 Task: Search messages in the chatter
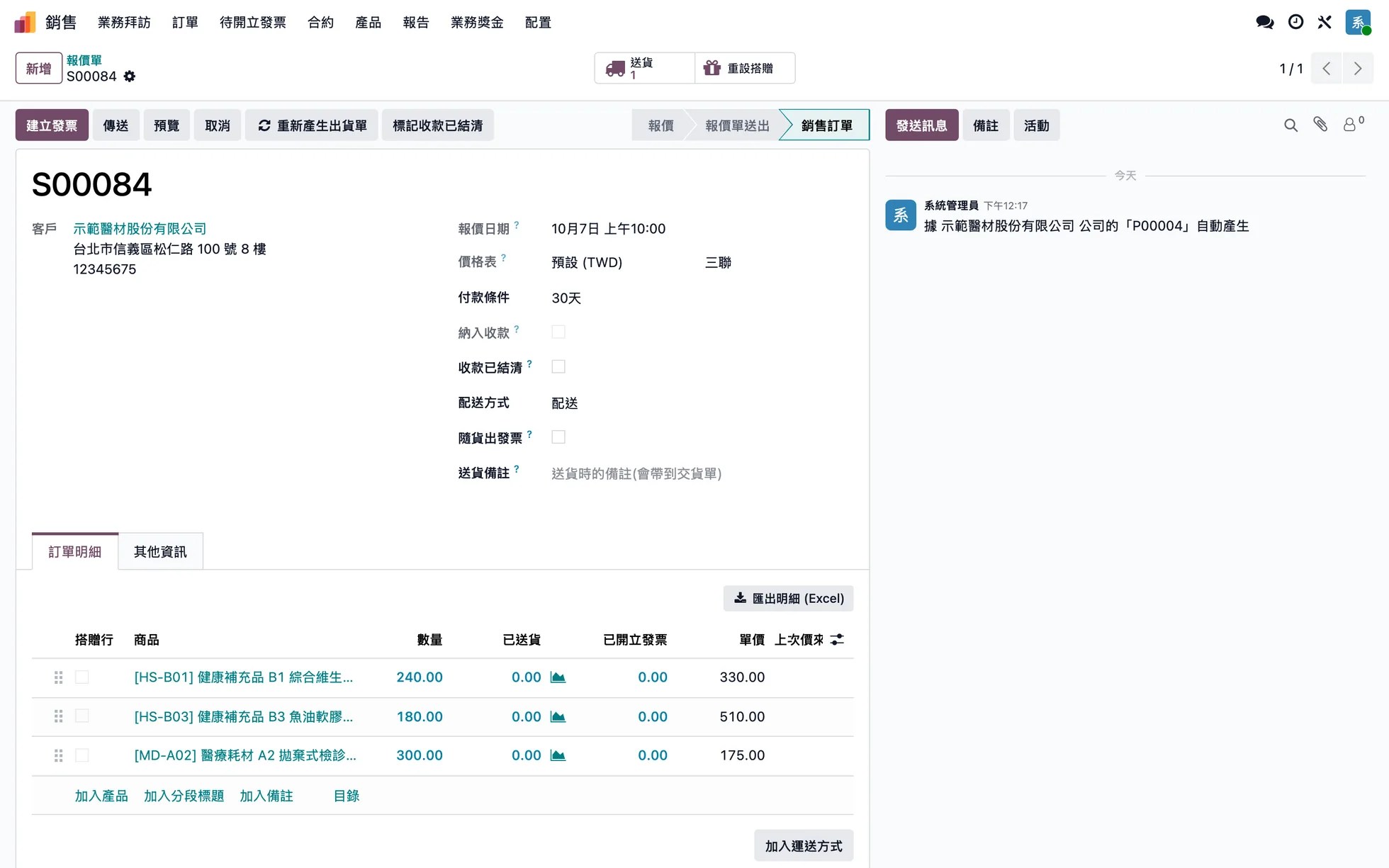pos(1290,125)
